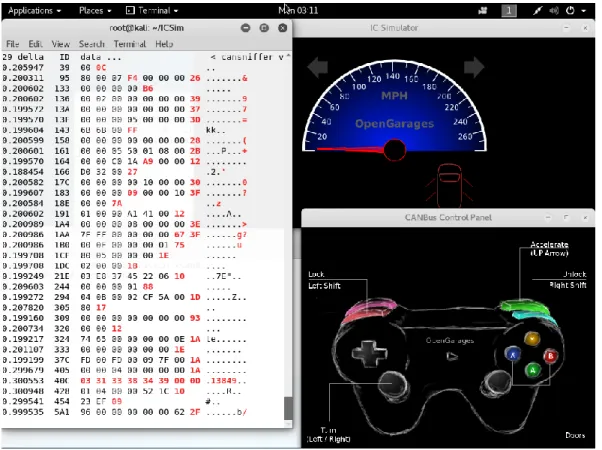Open the View menu in terminal

tap(61, 44)
